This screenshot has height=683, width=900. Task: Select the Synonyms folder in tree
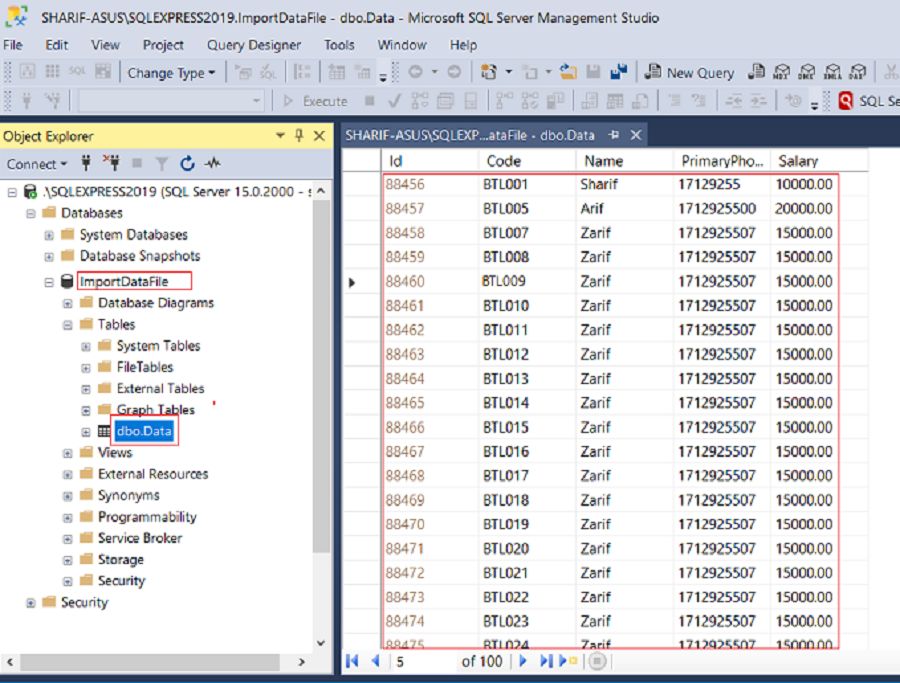[x=129, y=495]
